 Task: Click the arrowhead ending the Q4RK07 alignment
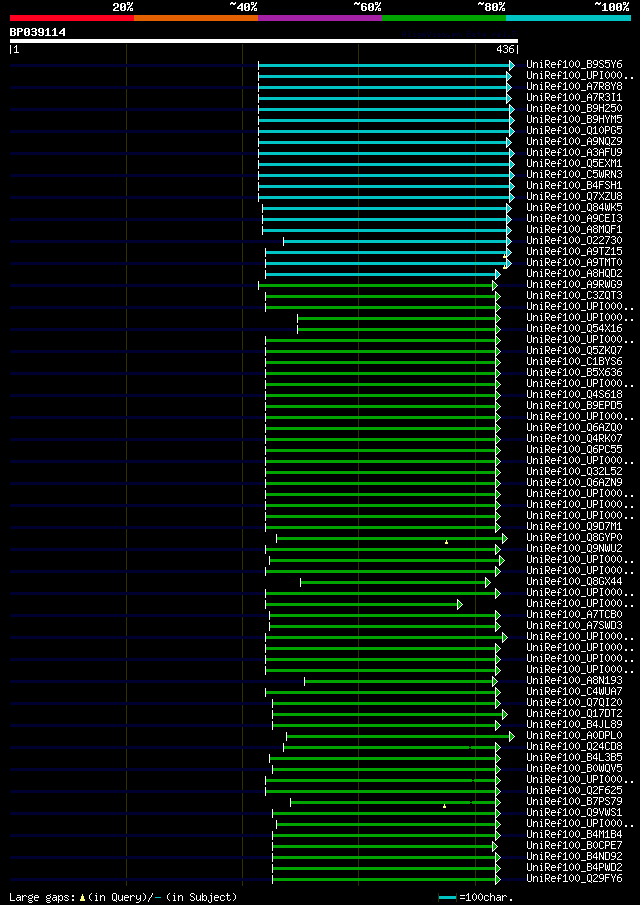click(497, 439)
